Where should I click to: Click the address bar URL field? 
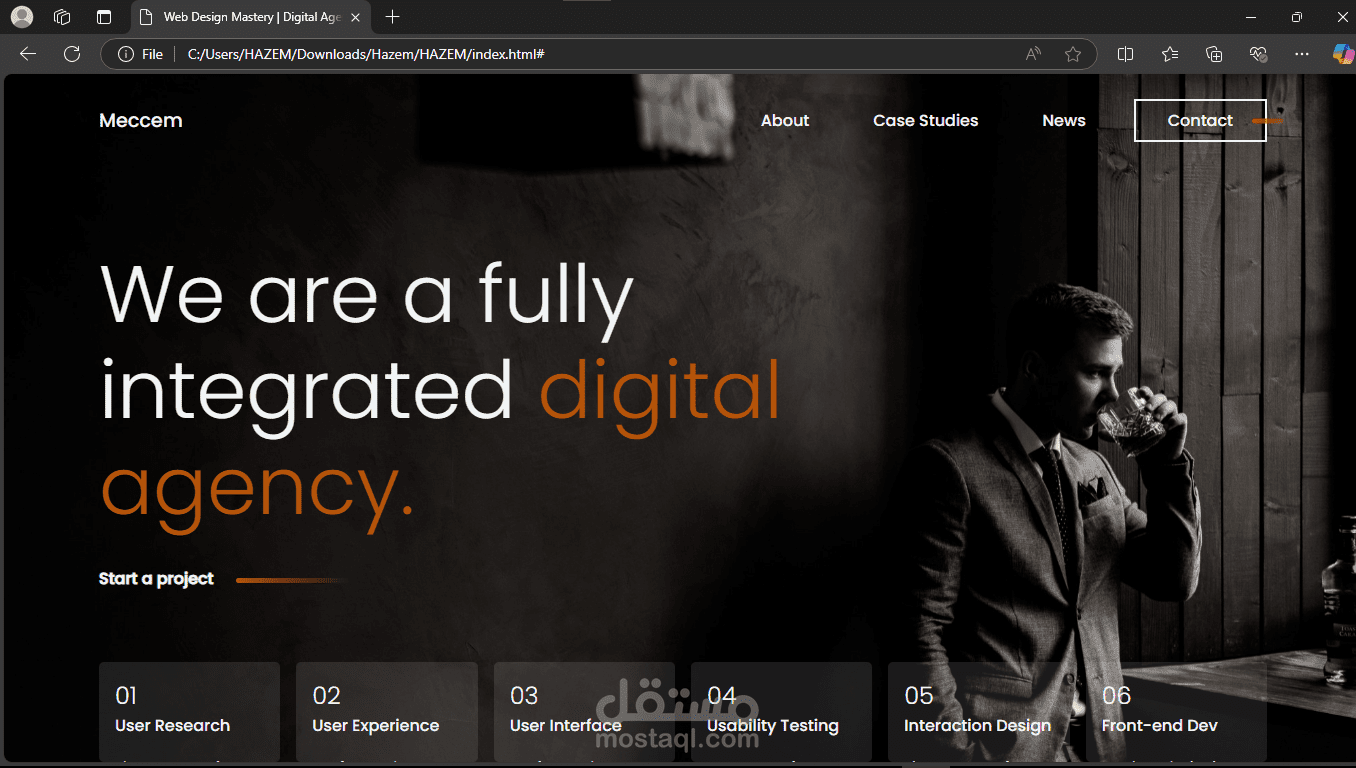[600, 54]
